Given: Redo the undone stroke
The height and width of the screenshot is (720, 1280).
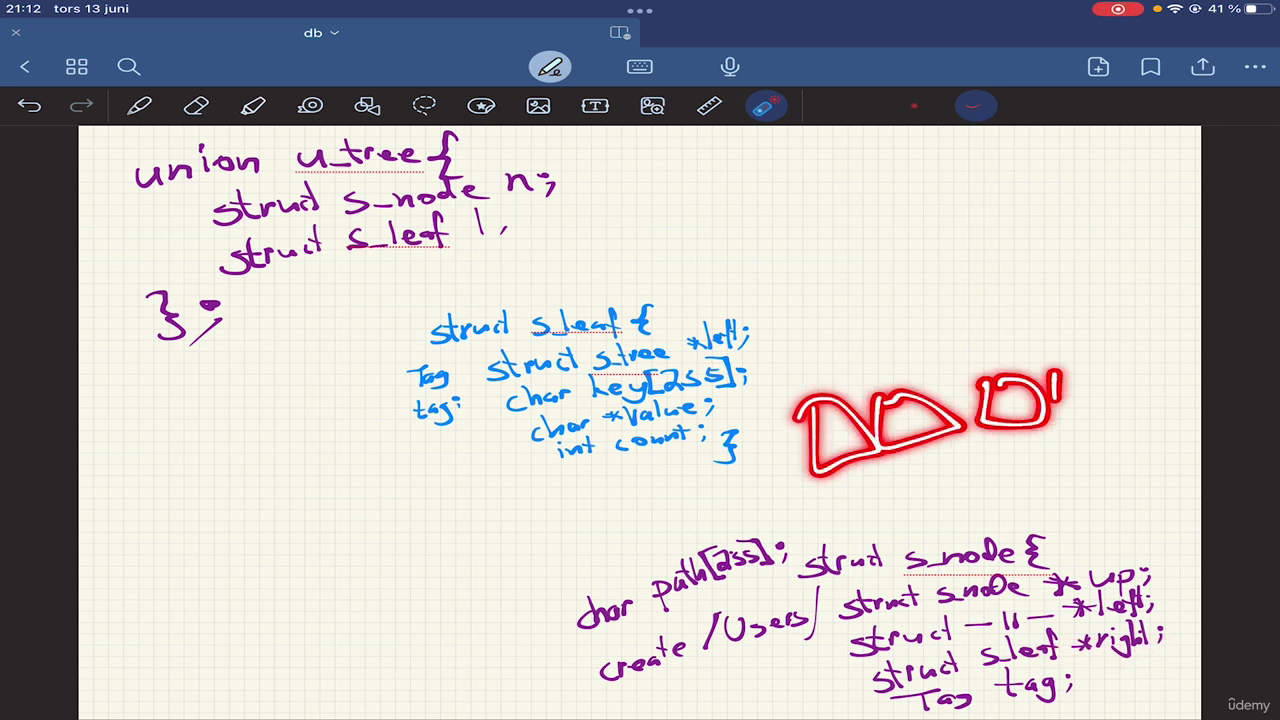Looking at the screenshot, I should 81,106.
